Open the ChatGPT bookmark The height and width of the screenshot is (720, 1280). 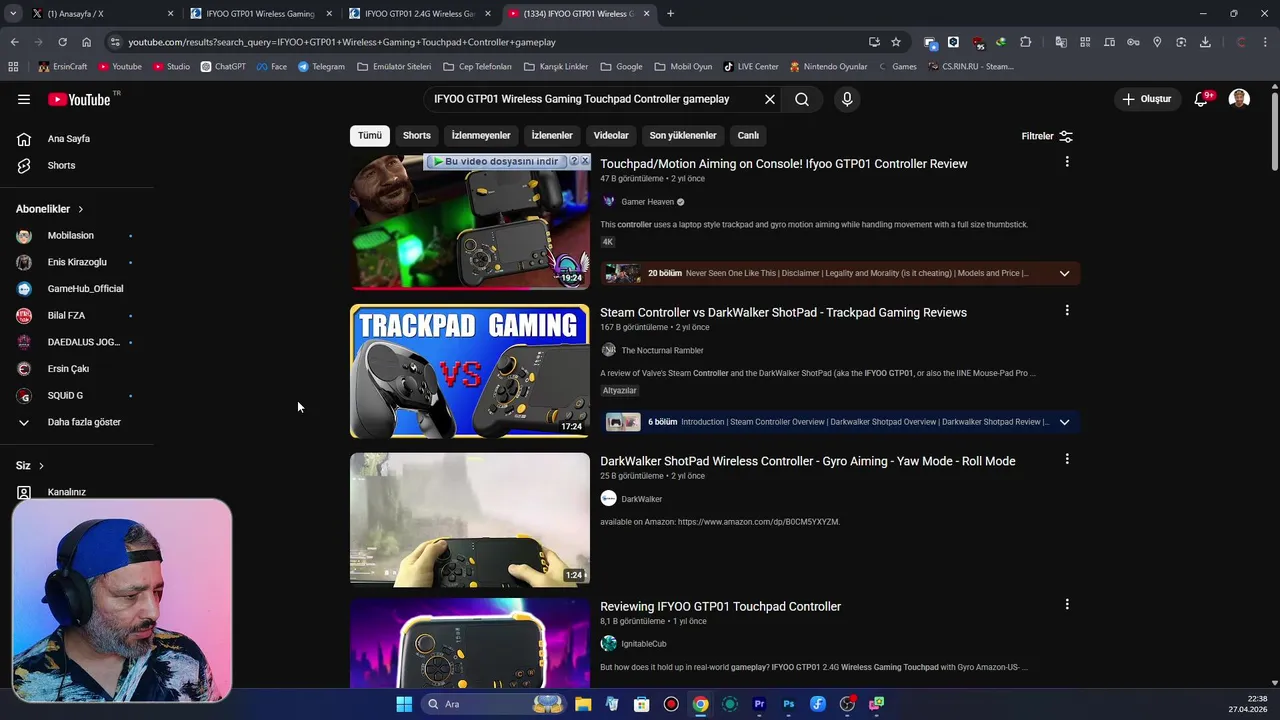tap(223, 67)
